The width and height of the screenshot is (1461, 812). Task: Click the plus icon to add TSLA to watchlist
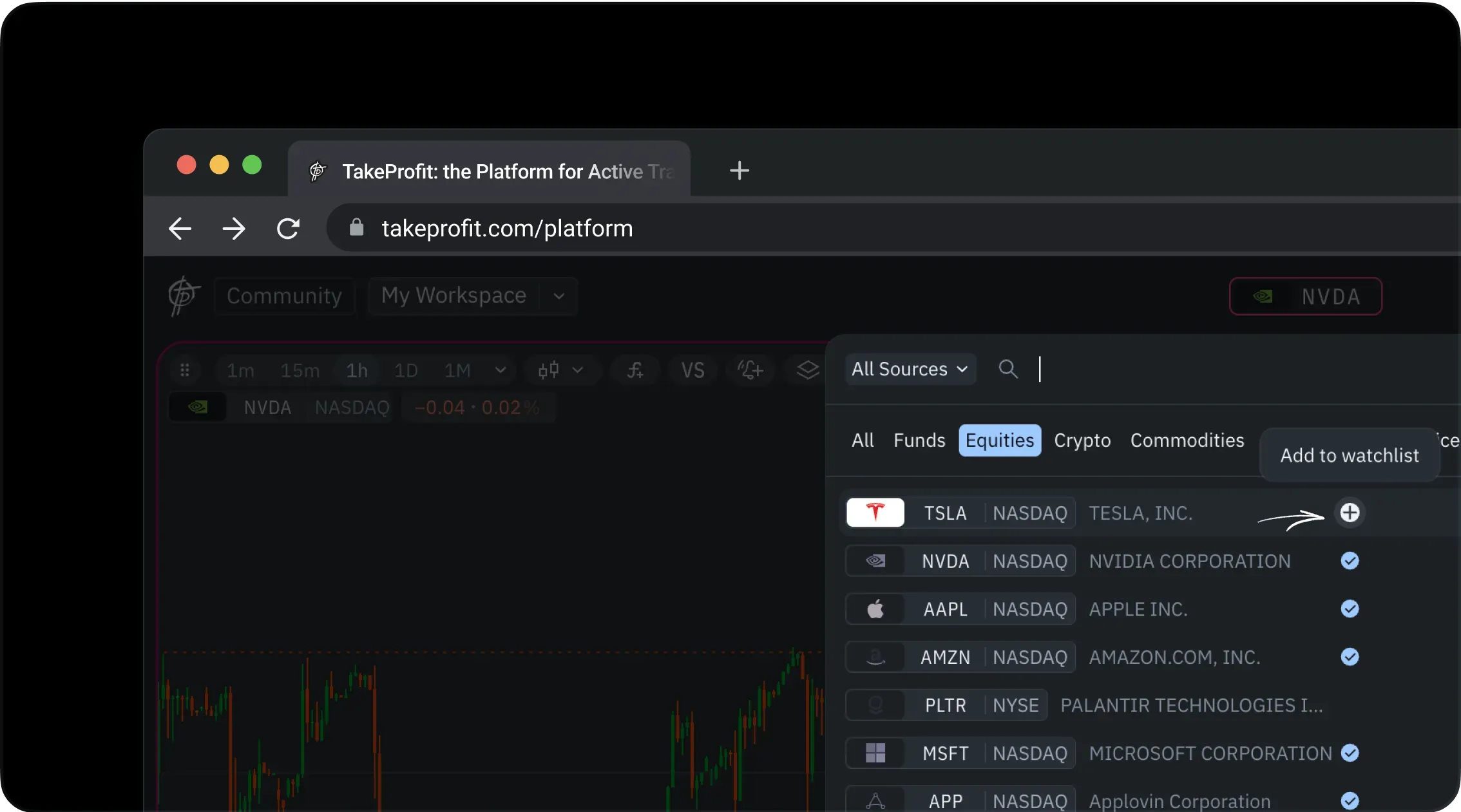(1350, 513)
